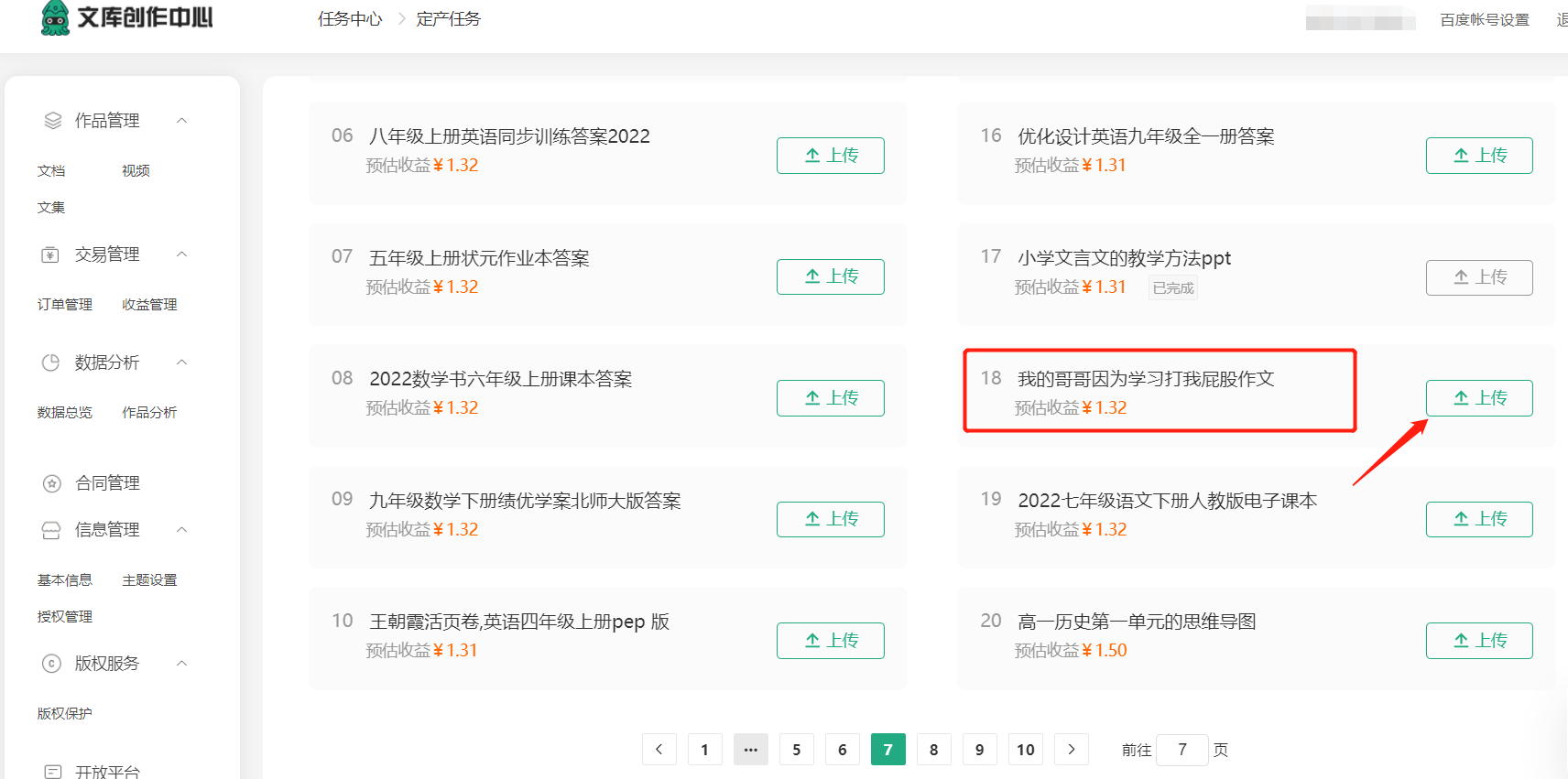Open 百度帐号设置 link
This screenshot has width=1568, height=779.
1485,19
